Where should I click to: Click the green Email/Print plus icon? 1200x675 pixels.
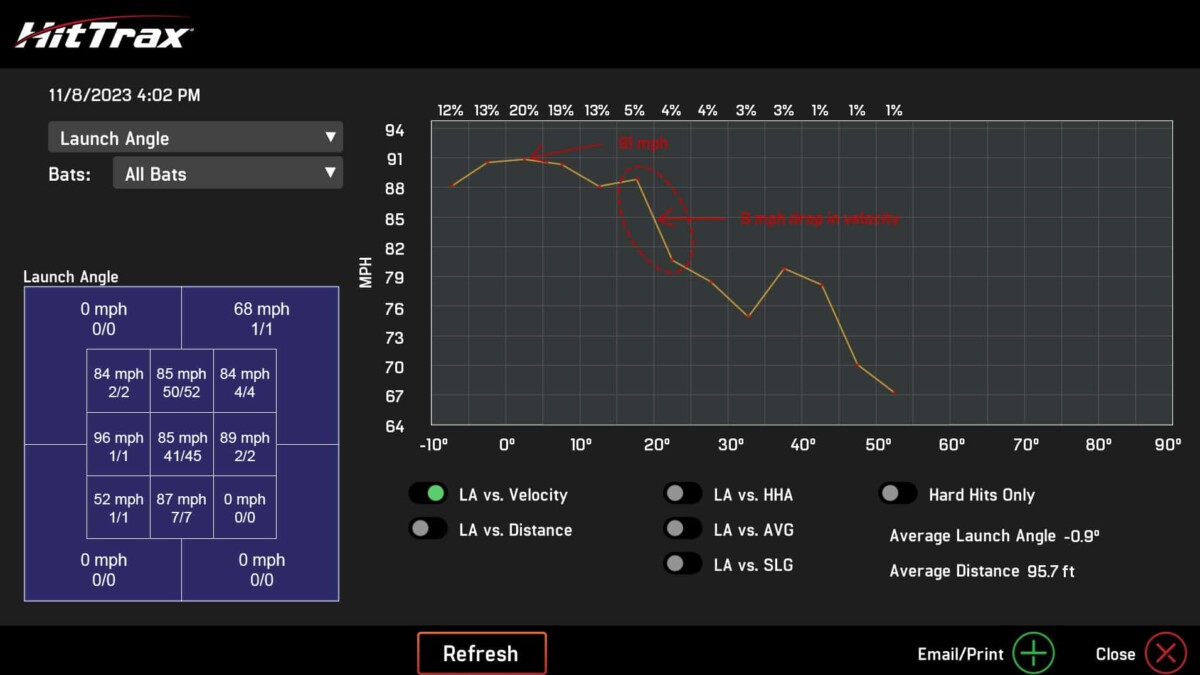tap(1033, 653)
